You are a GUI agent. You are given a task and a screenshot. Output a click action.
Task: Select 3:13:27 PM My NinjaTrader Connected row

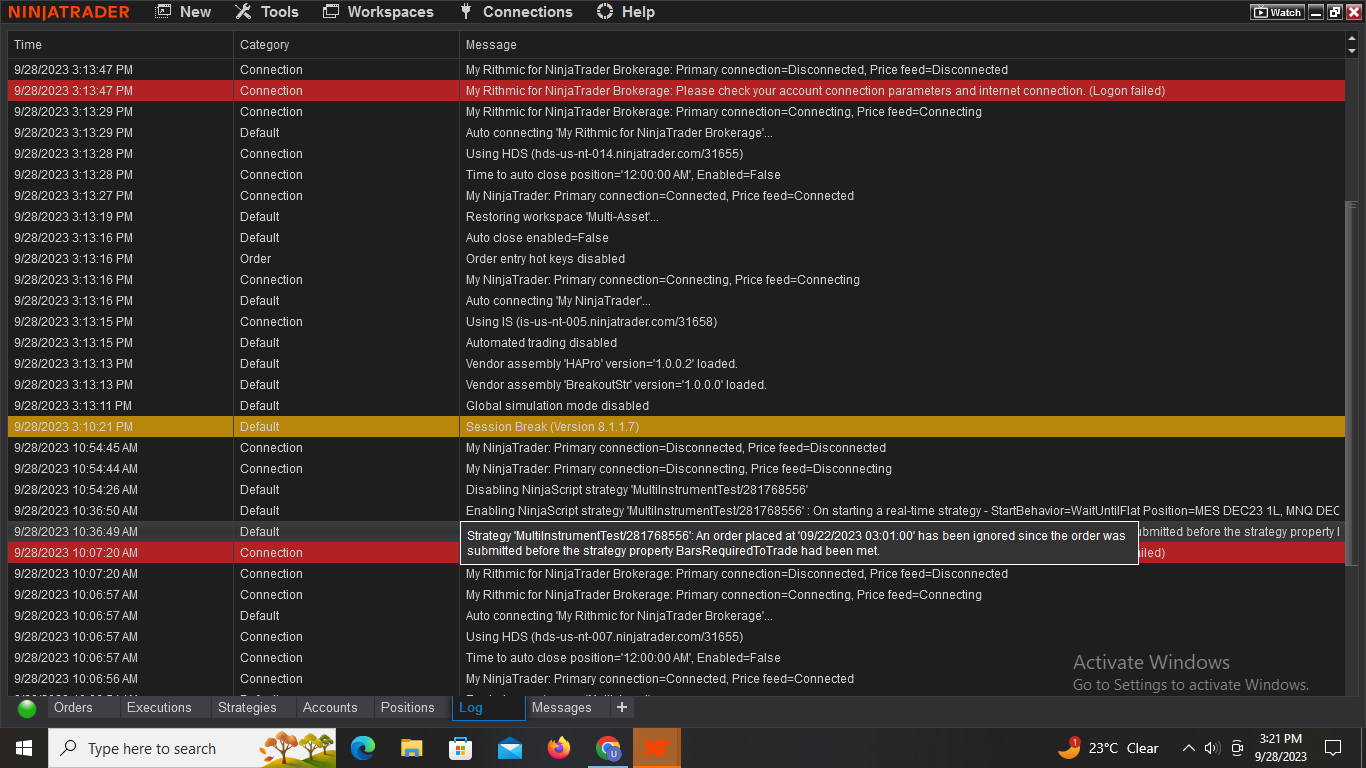point(676,196)
